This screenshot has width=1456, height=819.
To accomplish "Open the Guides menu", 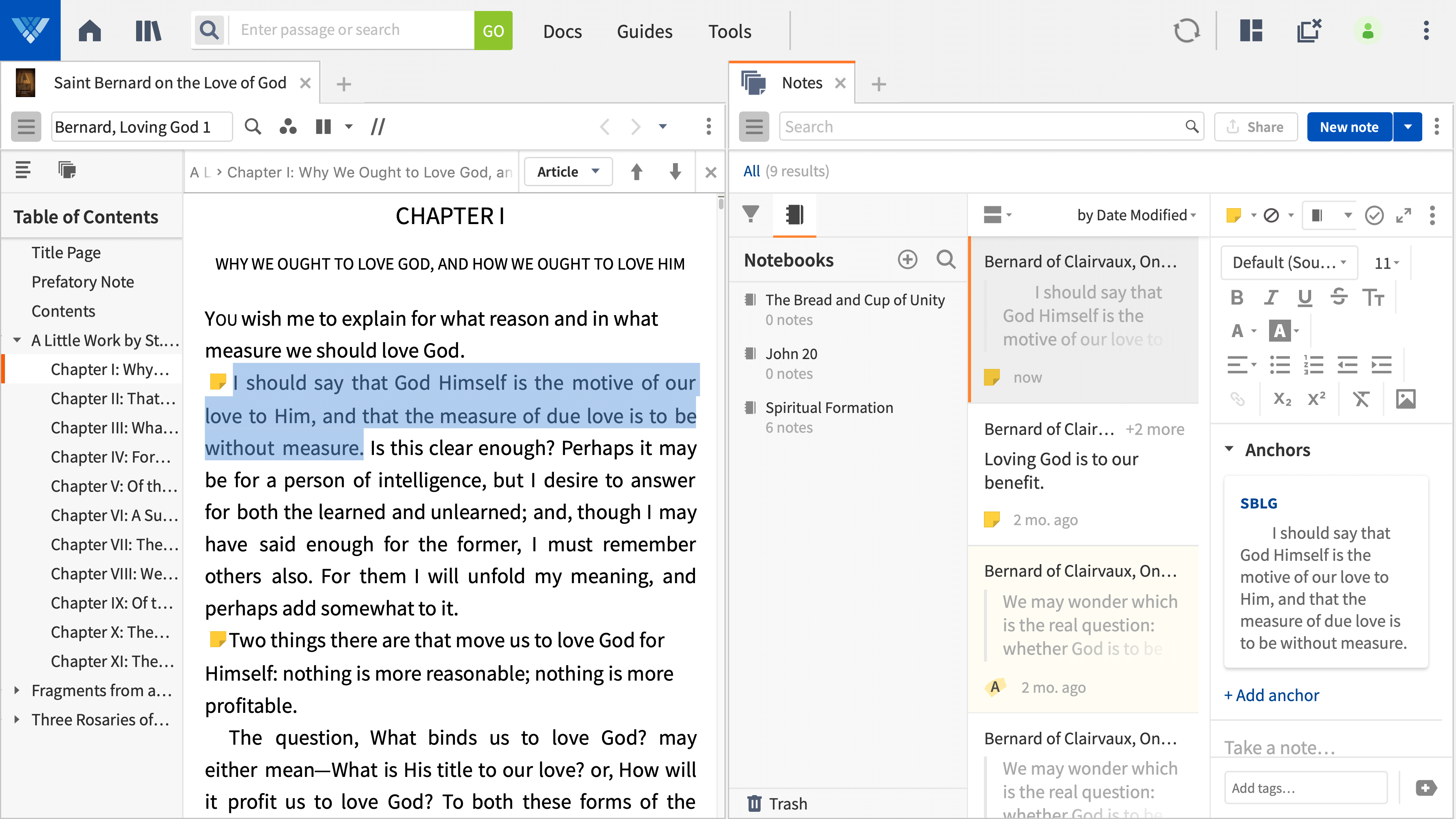I will (644, 31).
